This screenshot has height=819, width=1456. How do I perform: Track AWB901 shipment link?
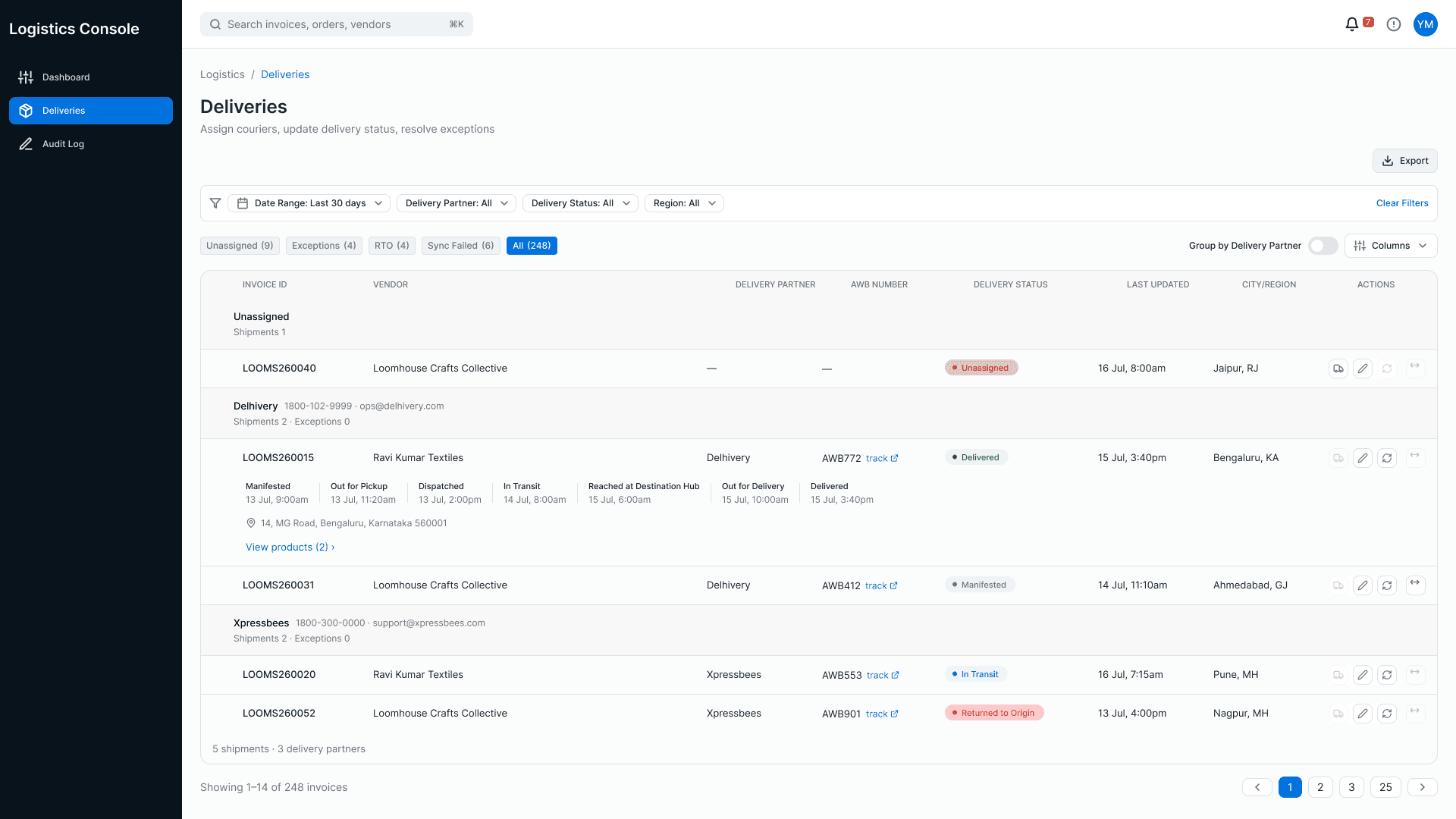tap(882, 714)
